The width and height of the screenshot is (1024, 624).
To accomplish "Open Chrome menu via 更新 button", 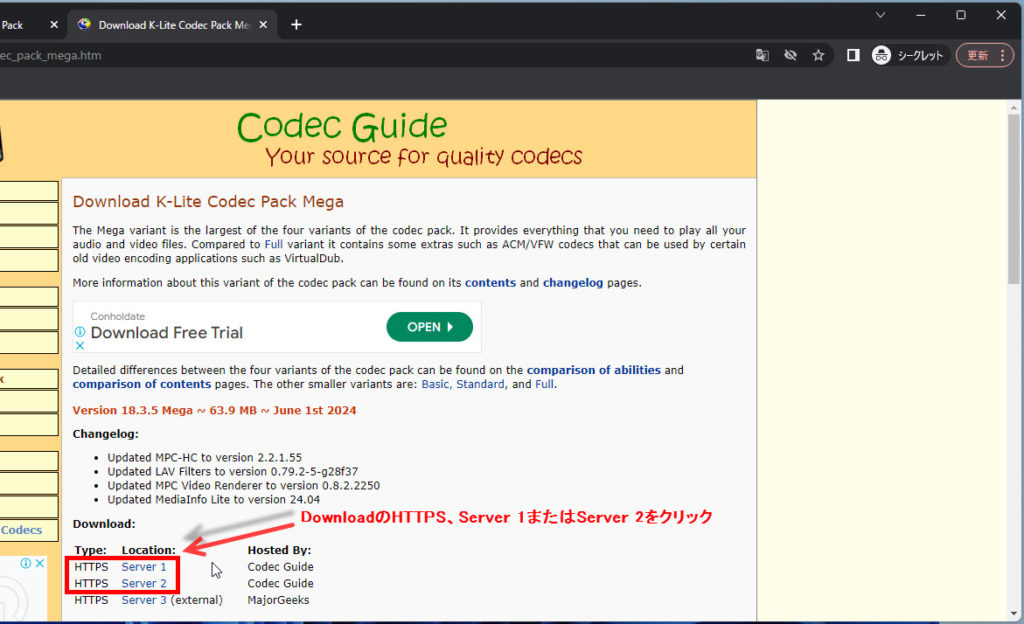I will (x=984, y=56).
